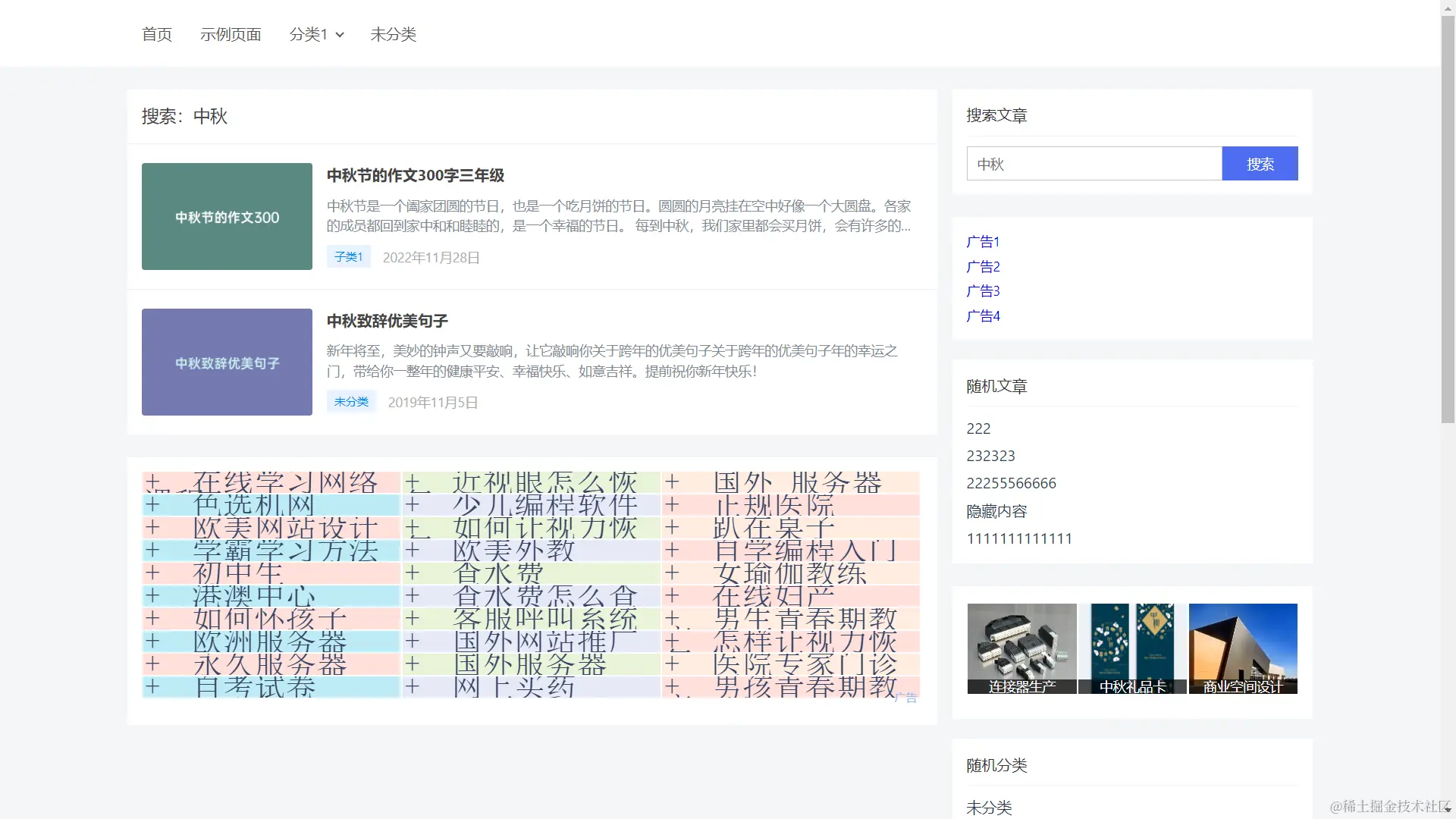1456x819 pixels.
Task: Open random article 22255566666
Action: (x=1011, y=483)
